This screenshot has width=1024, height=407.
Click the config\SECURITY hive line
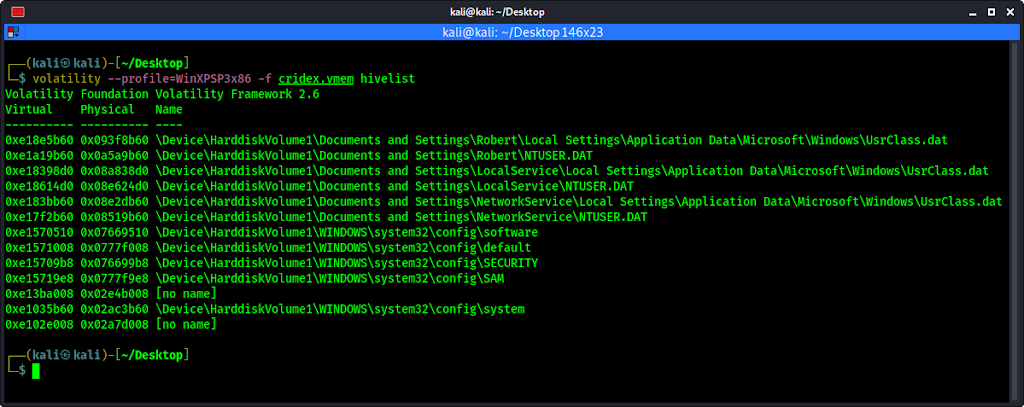pyautogui.click(x=271, y=263)
